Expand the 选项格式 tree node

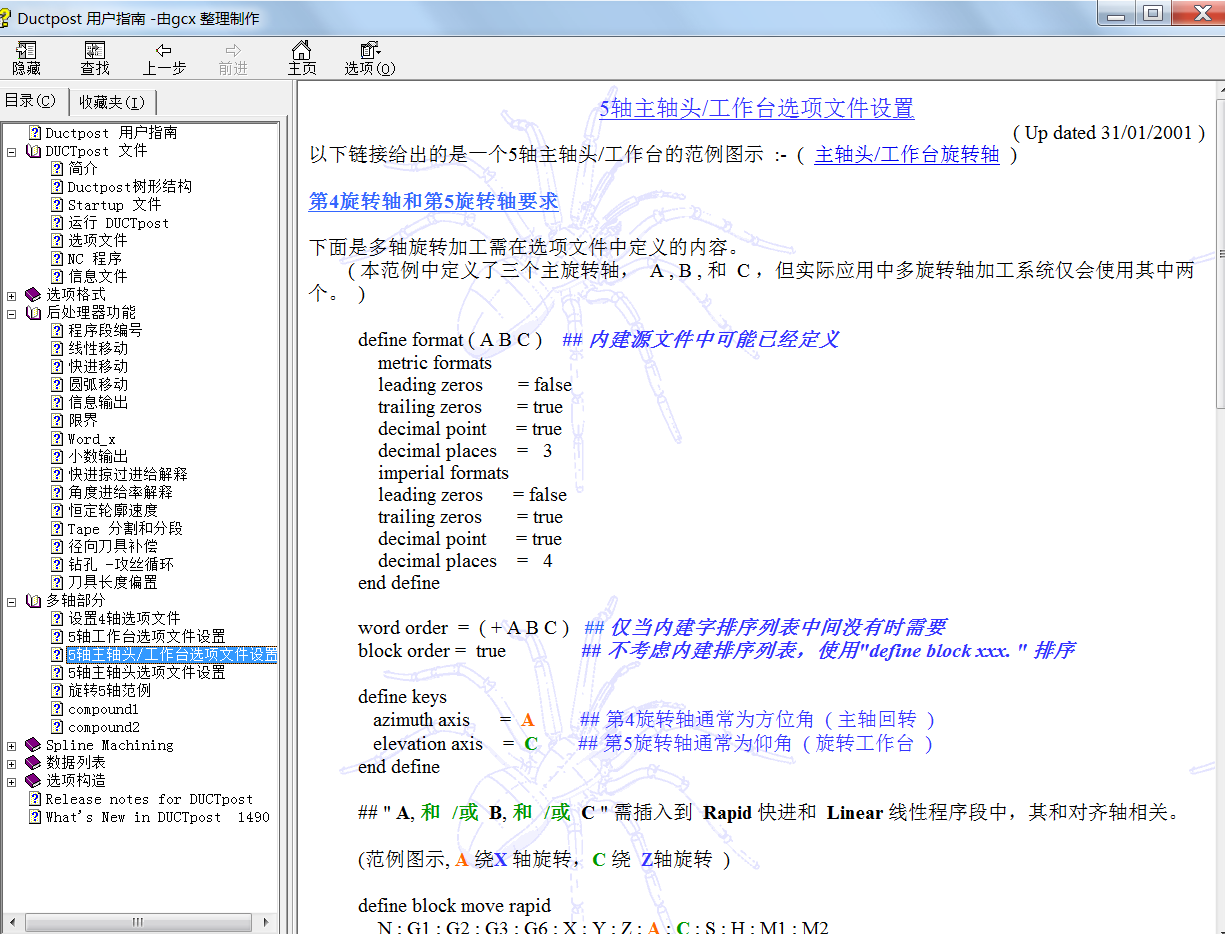point(12,295)
